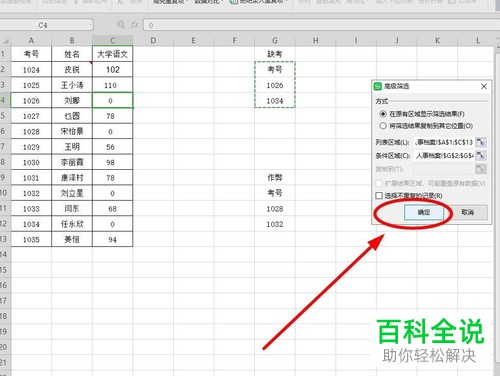
Task: Select 在原有区域显示筛选结果 radio option
Action: pyautogui.click(x=383, y=114)
